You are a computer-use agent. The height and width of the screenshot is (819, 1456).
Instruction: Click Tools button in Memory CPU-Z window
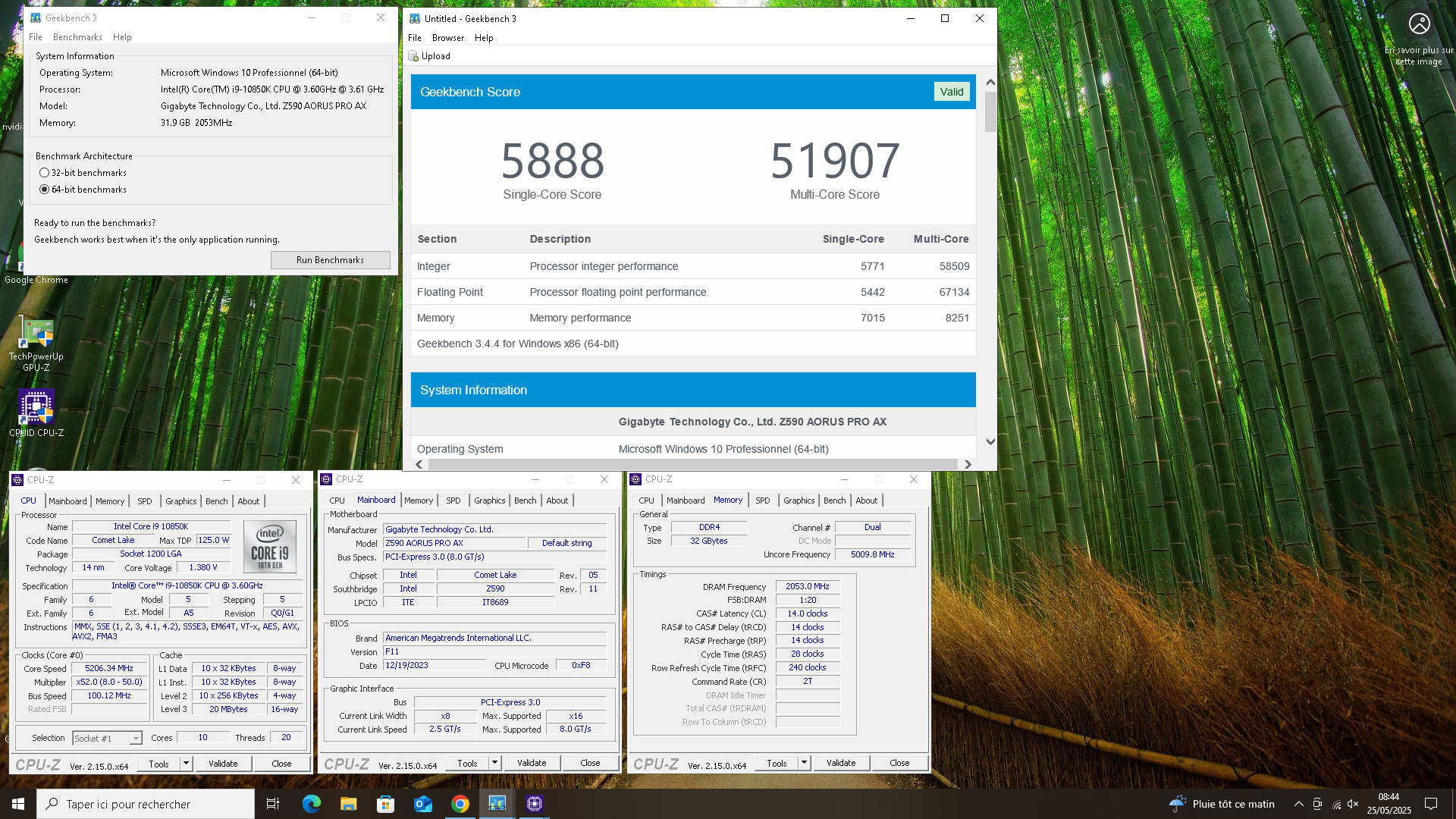[777, 763]
